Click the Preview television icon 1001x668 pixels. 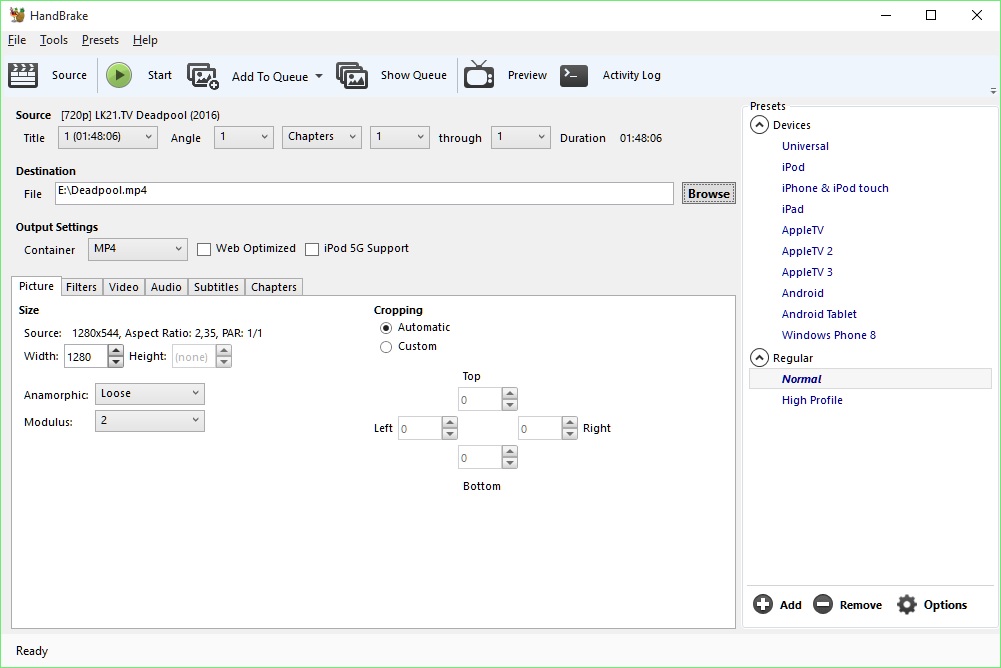(x=479, y=75)
